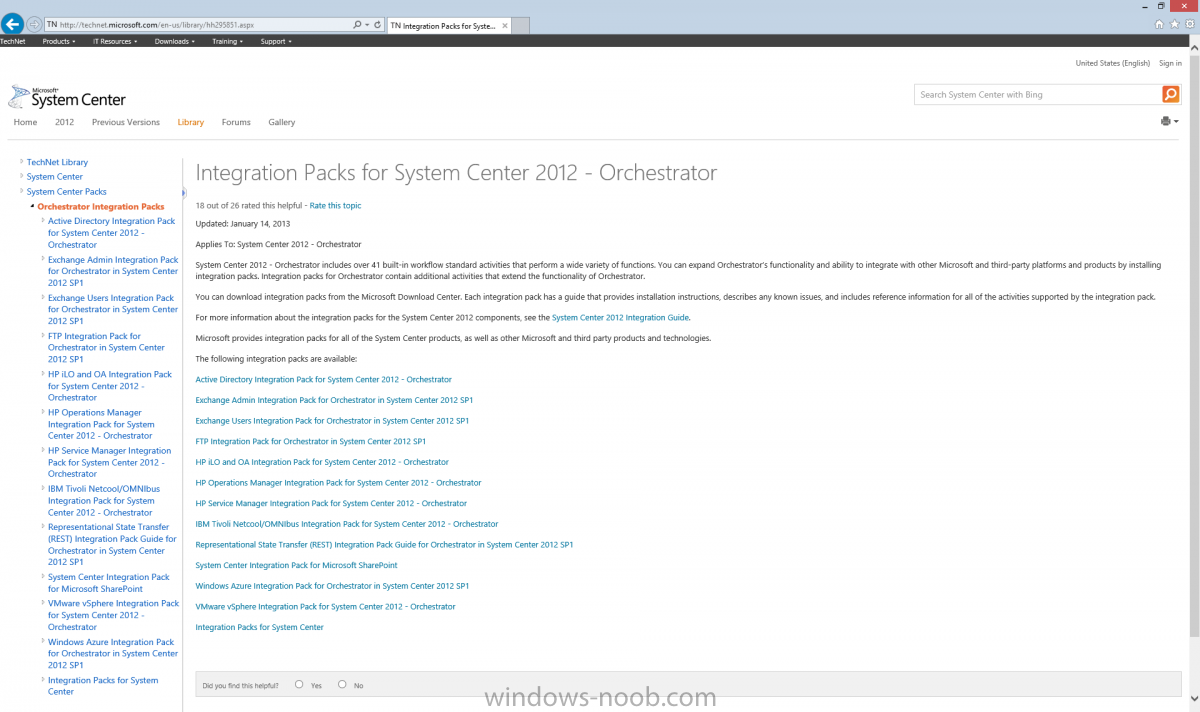Viewport: 1200px width, 712px height.
Task: Open the browser Home icon
Action: (x=1159, y=24)
